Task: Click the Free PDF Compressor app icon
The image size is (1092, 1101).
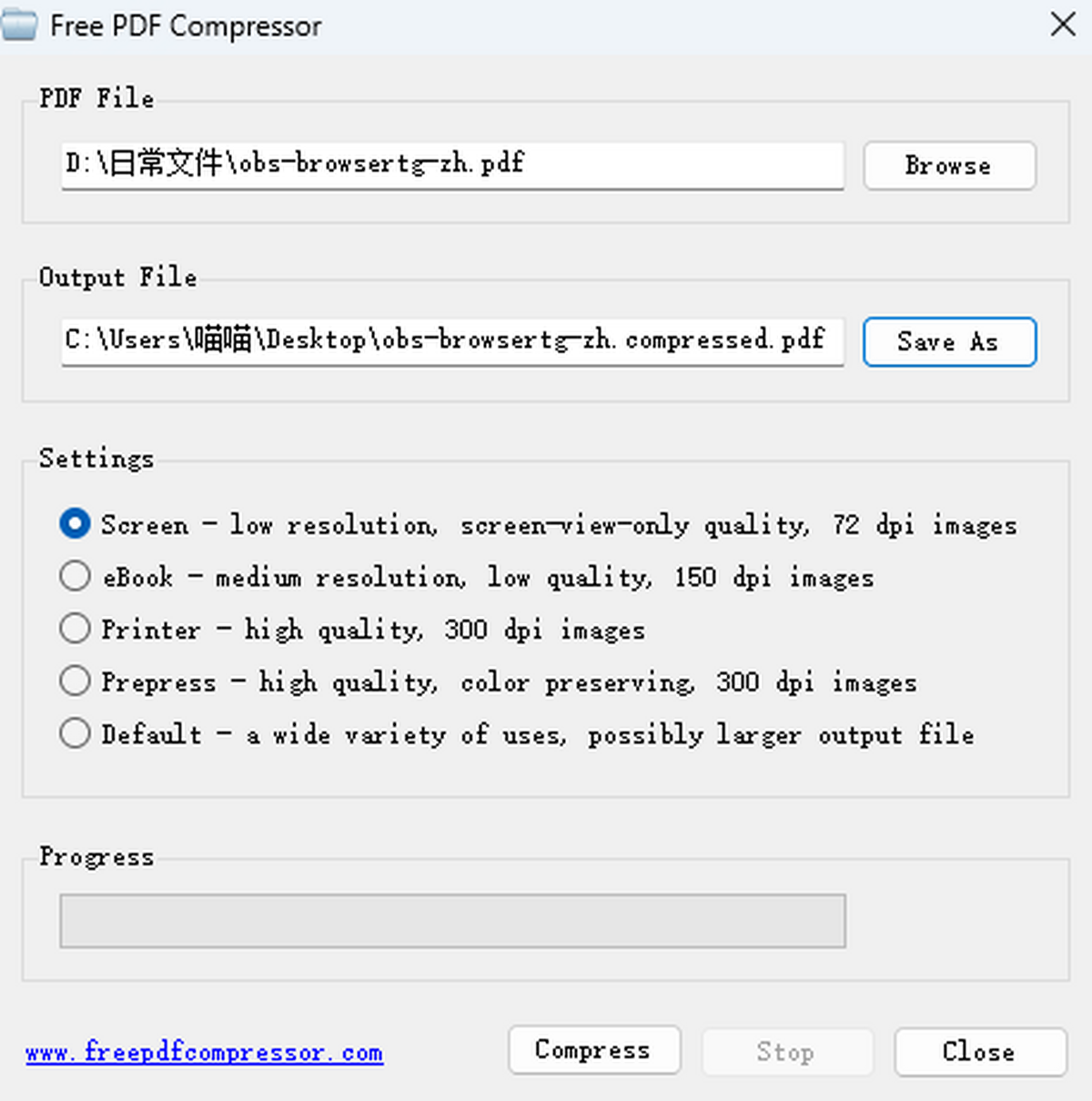Action: pos(18,25)
